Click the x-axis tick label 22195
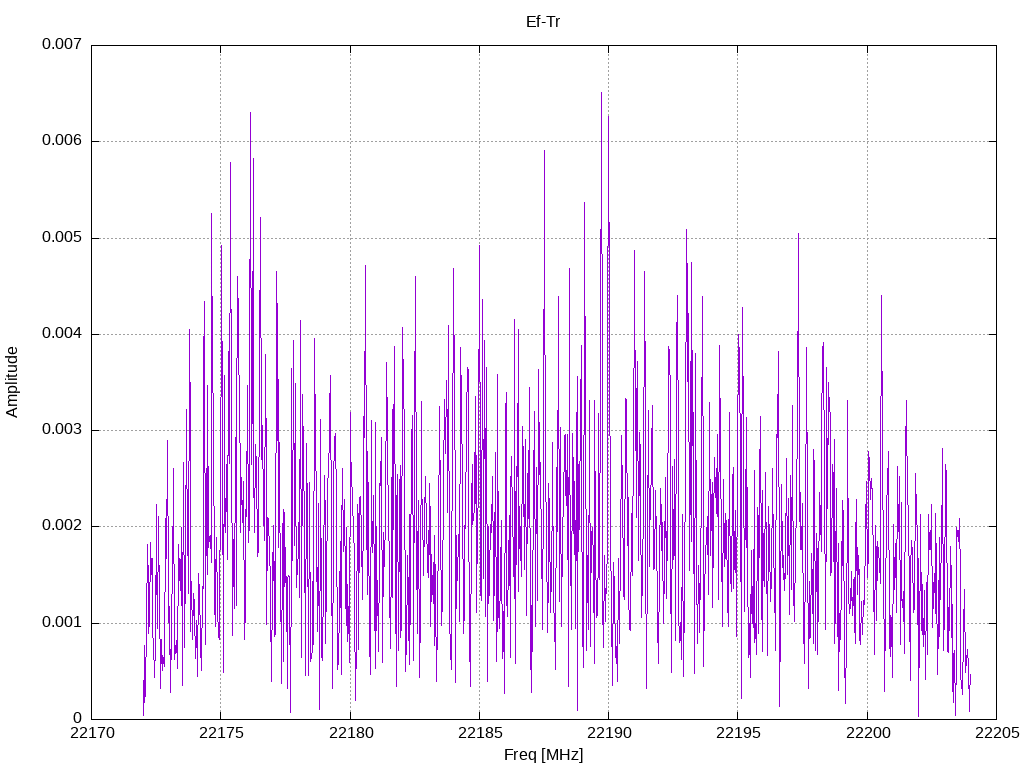Screen dimensions: 1024x768 tap(739, 733)
